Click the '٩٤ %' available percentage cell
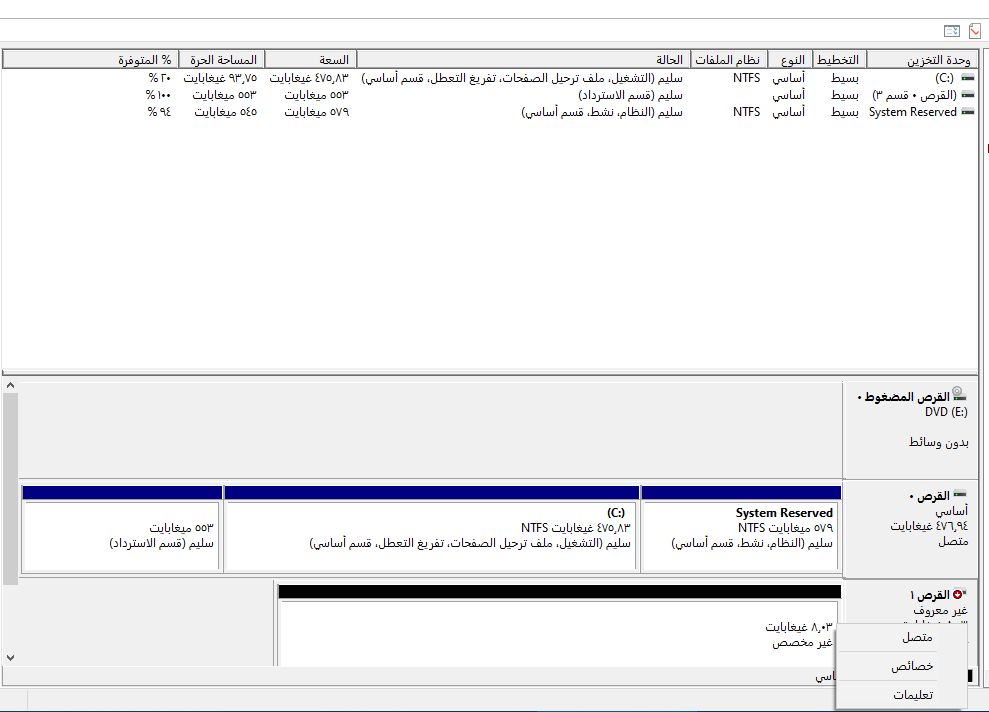The width and height of the screenshot is (989, 712). (x=160, y=112)
